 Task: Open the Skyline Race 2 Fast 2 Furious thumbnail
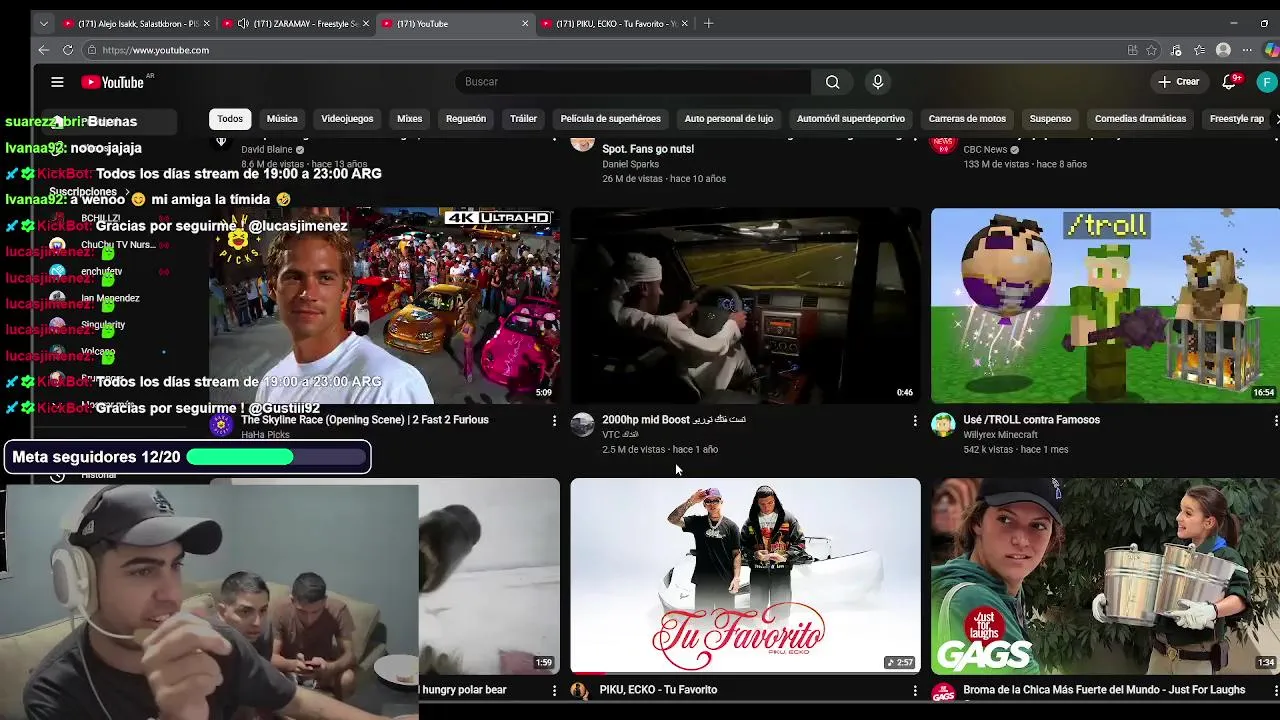tap(384, 305)
